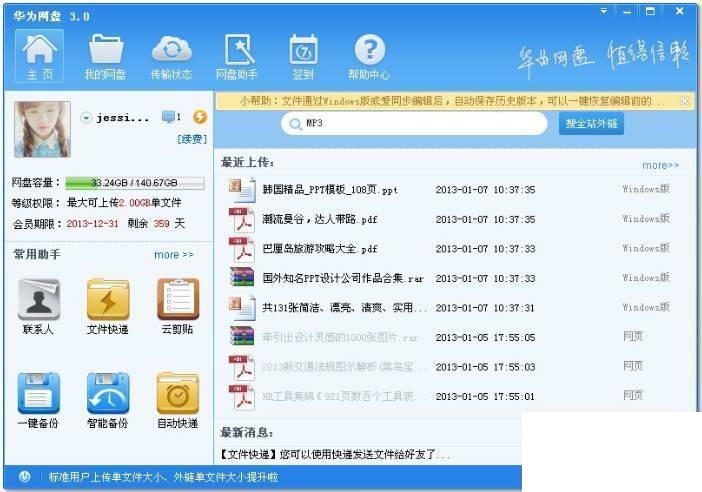Open the 签到 check-in calendar
The image size is (702, 492).
tap(303, 56)
